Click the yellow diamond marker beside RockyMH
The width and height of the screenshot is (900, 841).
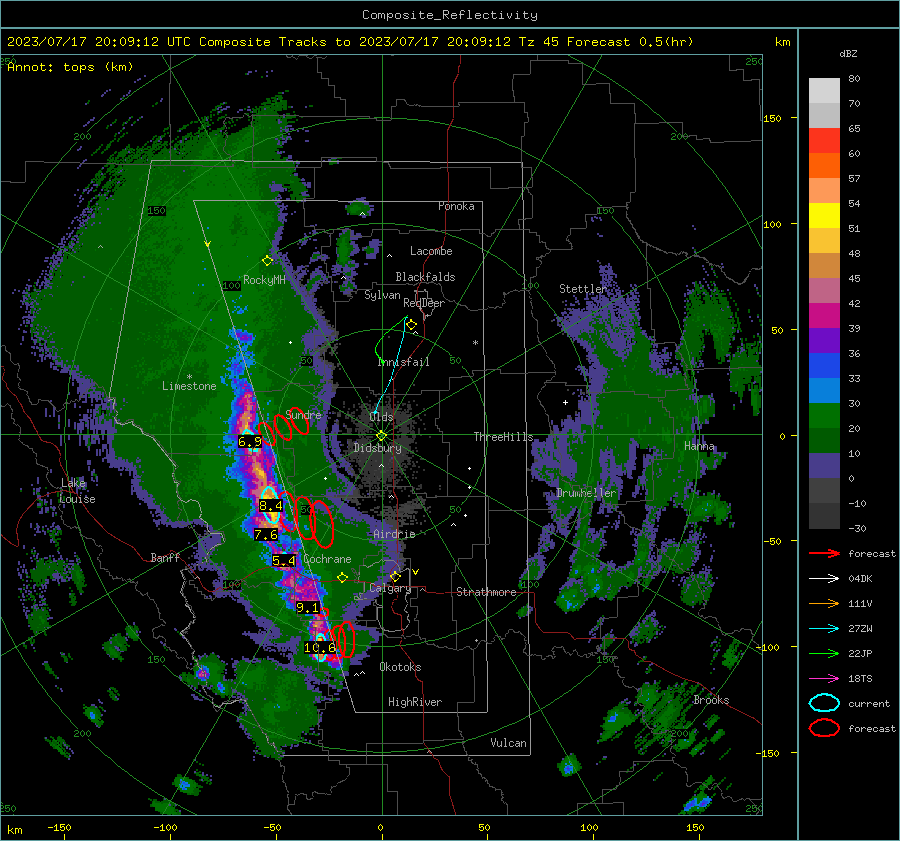pos(267,261)
